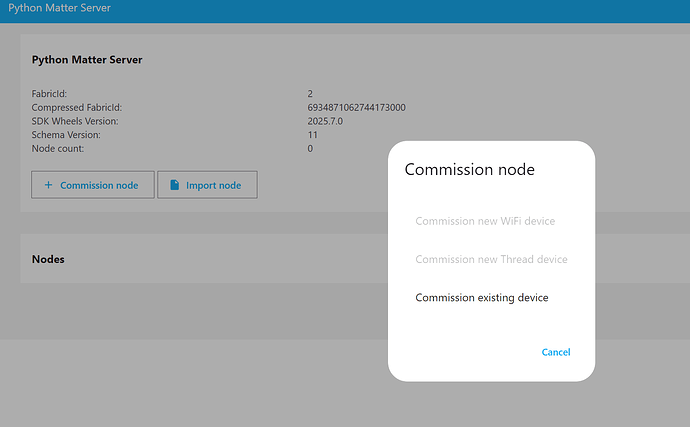Click the Compressed FabricId value 6934871062744173000
The height and width of the screenshot is (427, 690).
pos(356,107)
